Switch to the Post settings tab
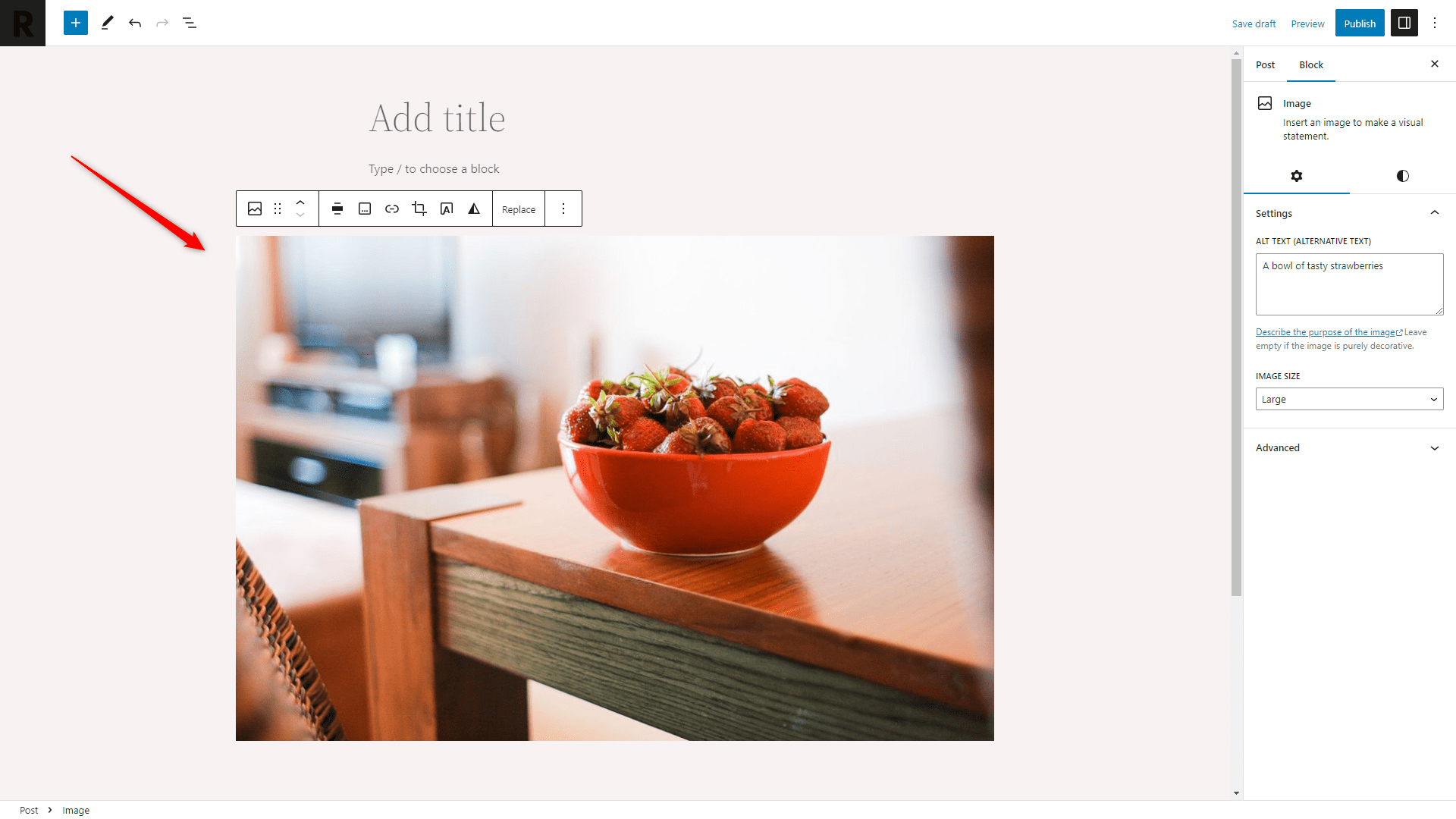Image resolution: width=1456 pixels, height=819 pixels. point(1266,64)
